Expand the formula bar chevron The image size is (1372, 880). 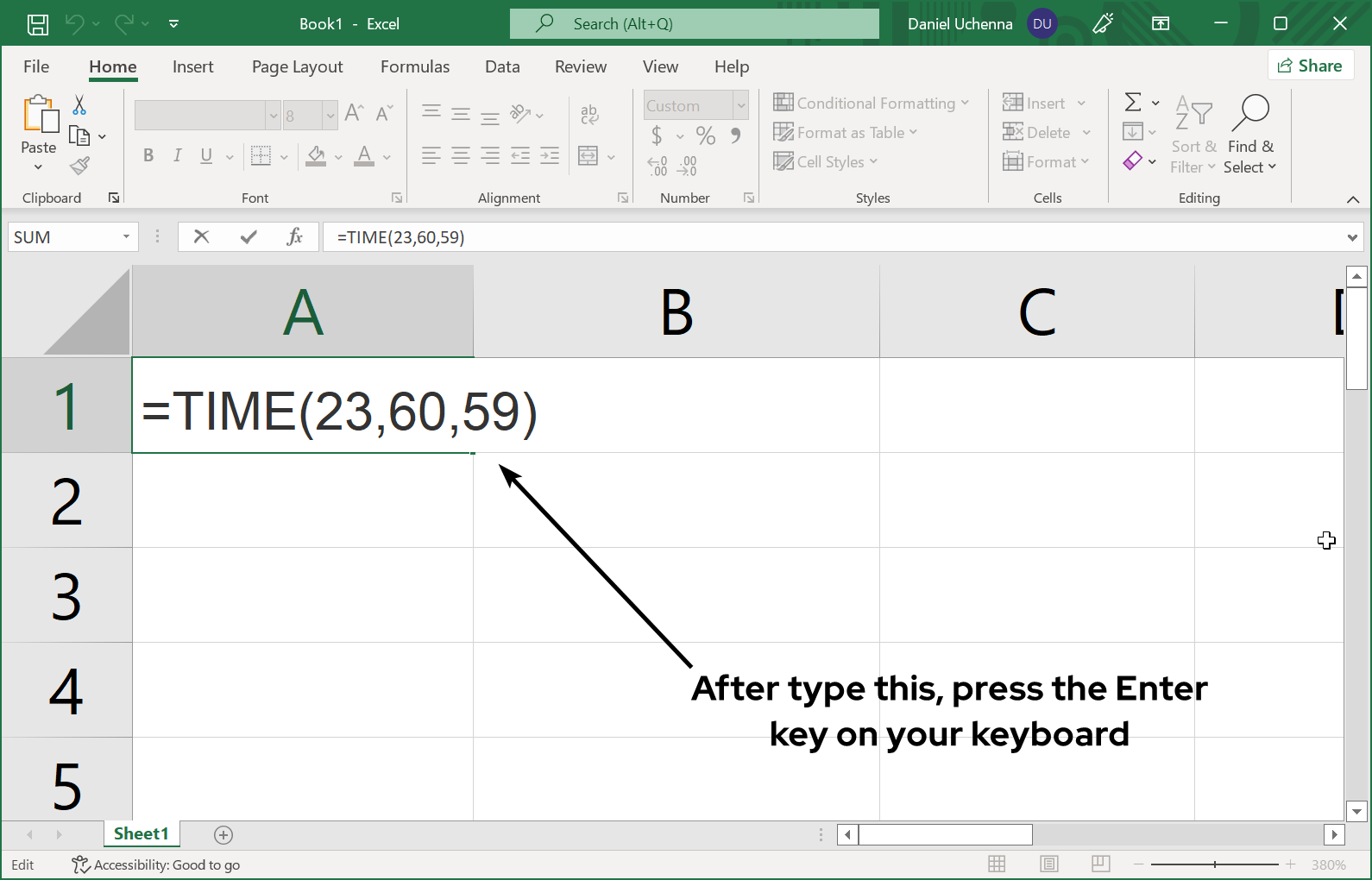(1352, 237)
